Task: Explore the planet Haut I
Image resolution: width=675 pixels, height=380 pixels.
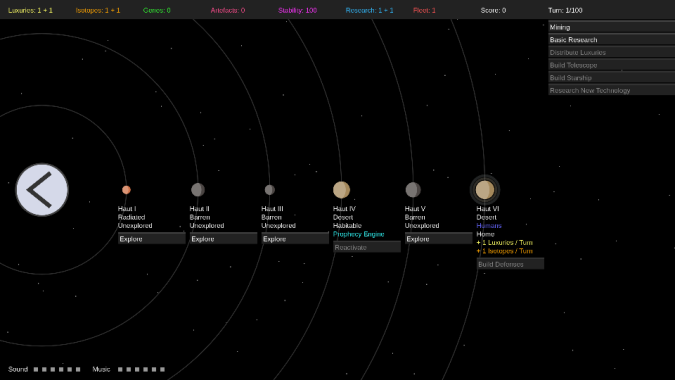Action: pyautogui.click(x=152, y=238)
